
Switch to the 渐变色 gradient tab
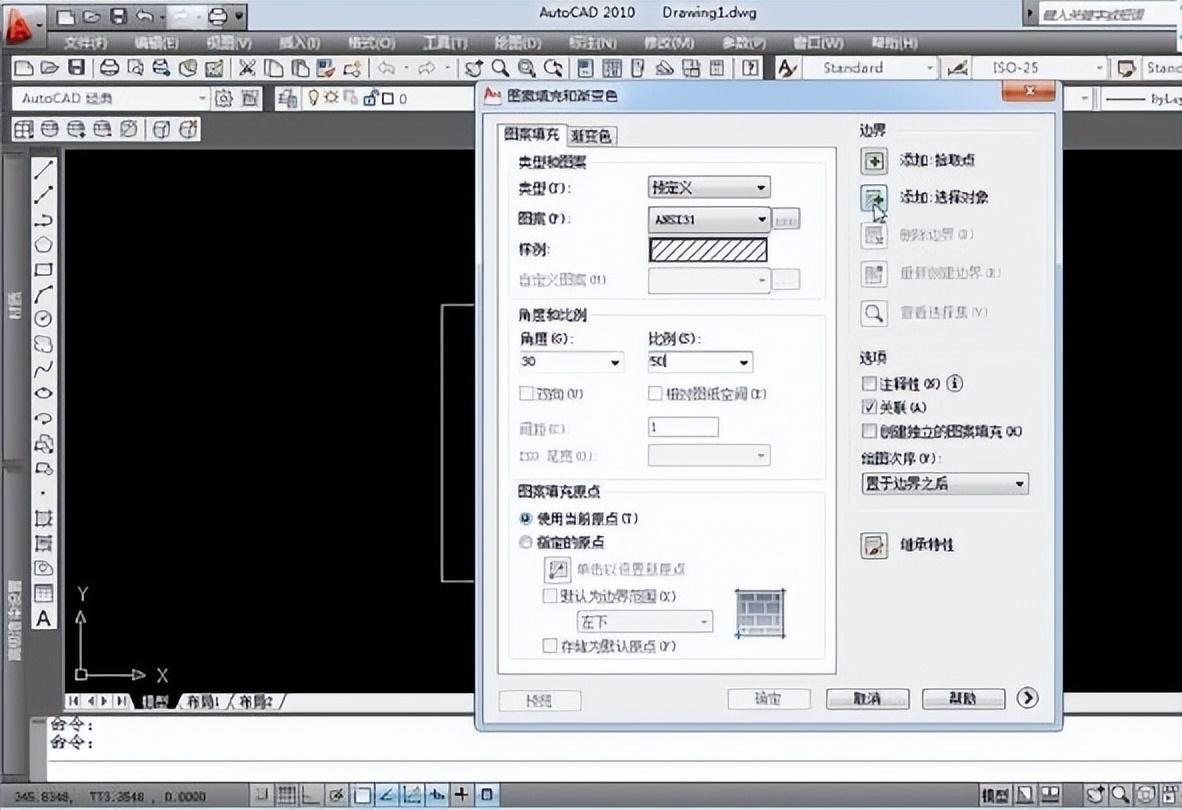pos(594,134)
